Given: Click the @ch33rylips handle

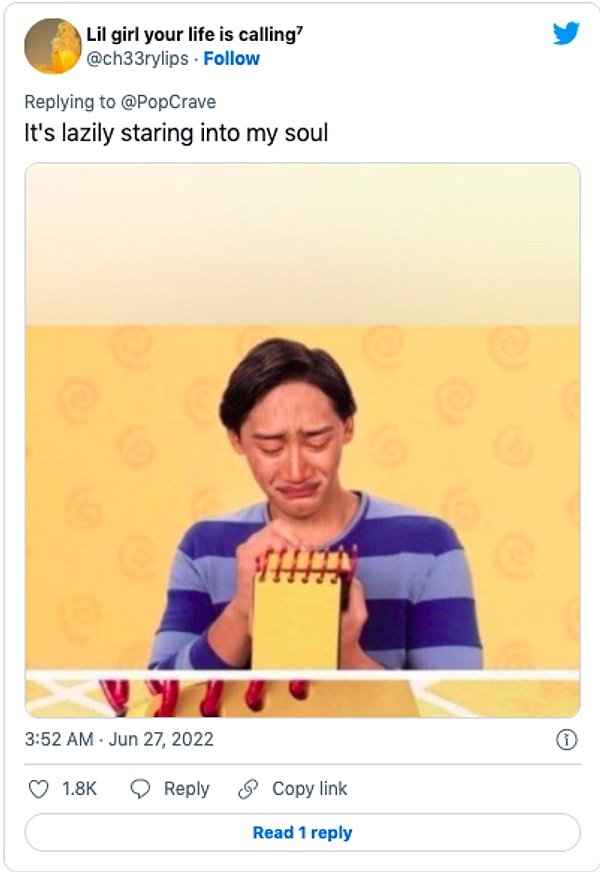Looking at the screenshot, I should point(137,58).
